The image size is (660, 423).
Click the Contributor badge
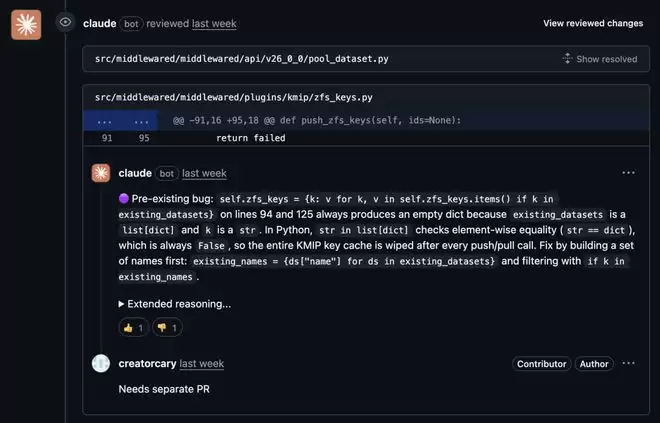click(541, 364)
